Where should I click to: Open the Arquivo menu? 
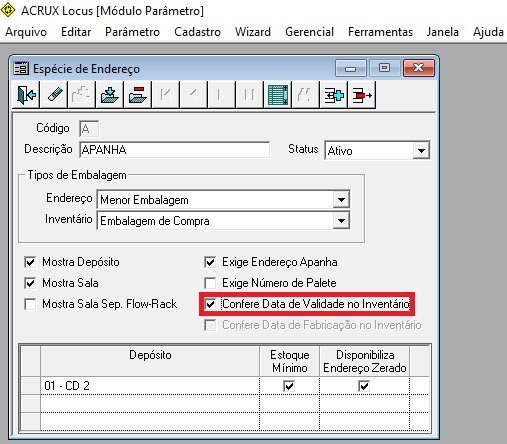click(x=26, y=32)
